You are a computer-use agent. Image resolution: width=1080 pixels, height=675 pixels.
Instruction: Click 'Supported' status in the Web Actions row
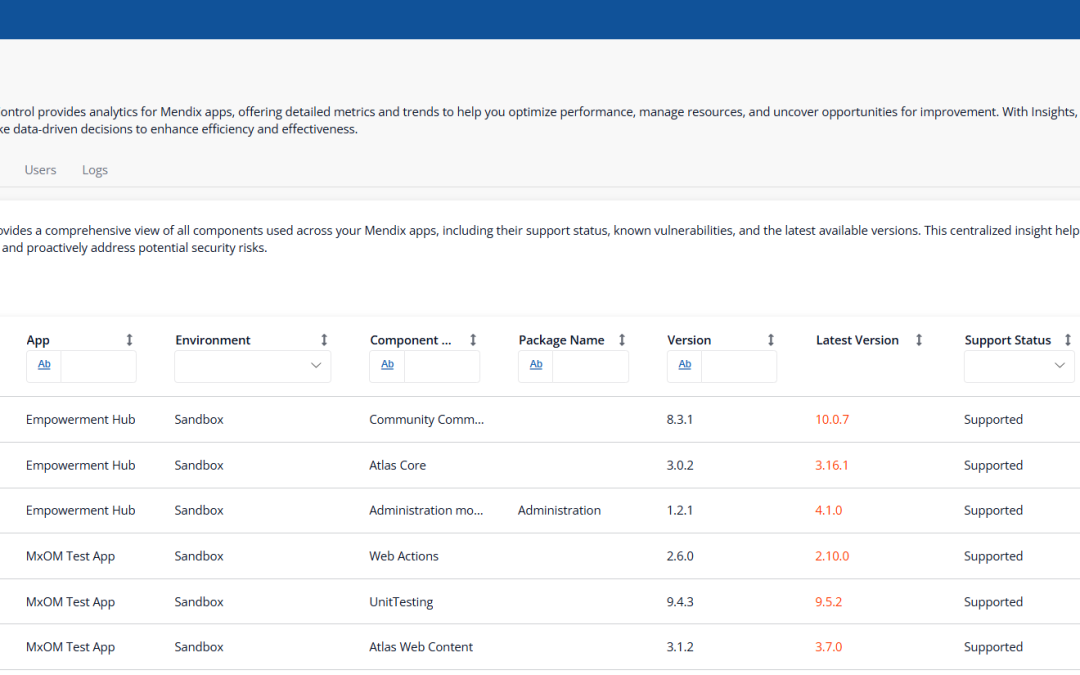tap(993, 556)
